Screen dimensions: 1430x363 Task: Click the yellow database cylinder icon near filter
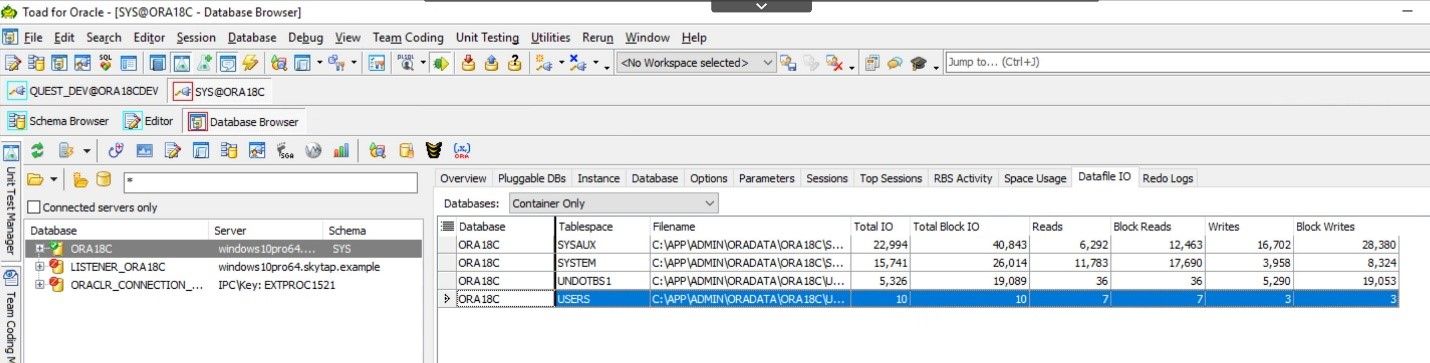[x=103, y=180]
